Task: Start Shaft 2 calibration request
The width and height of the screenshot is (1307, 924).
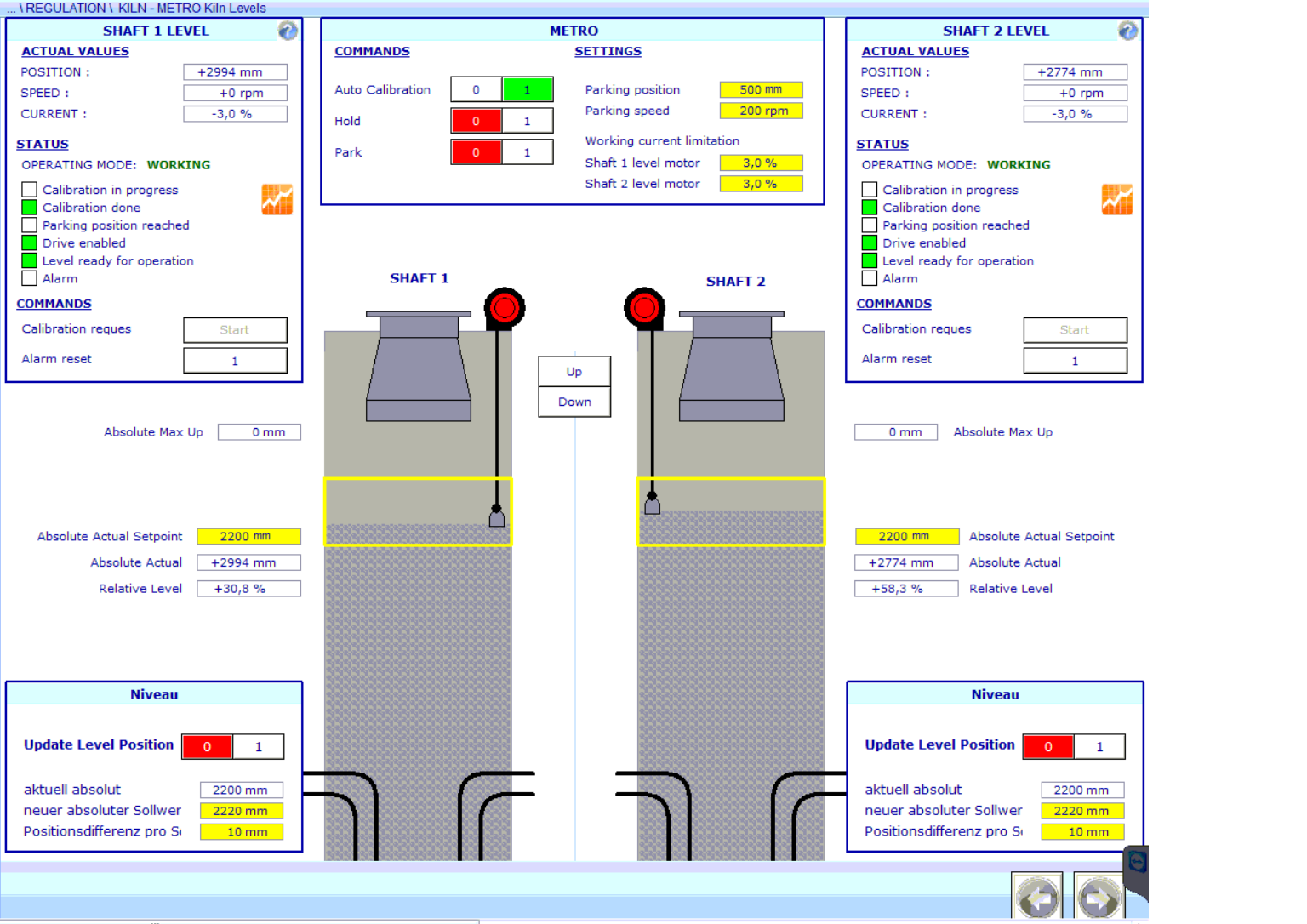Action: click(x=1075, y=330)
